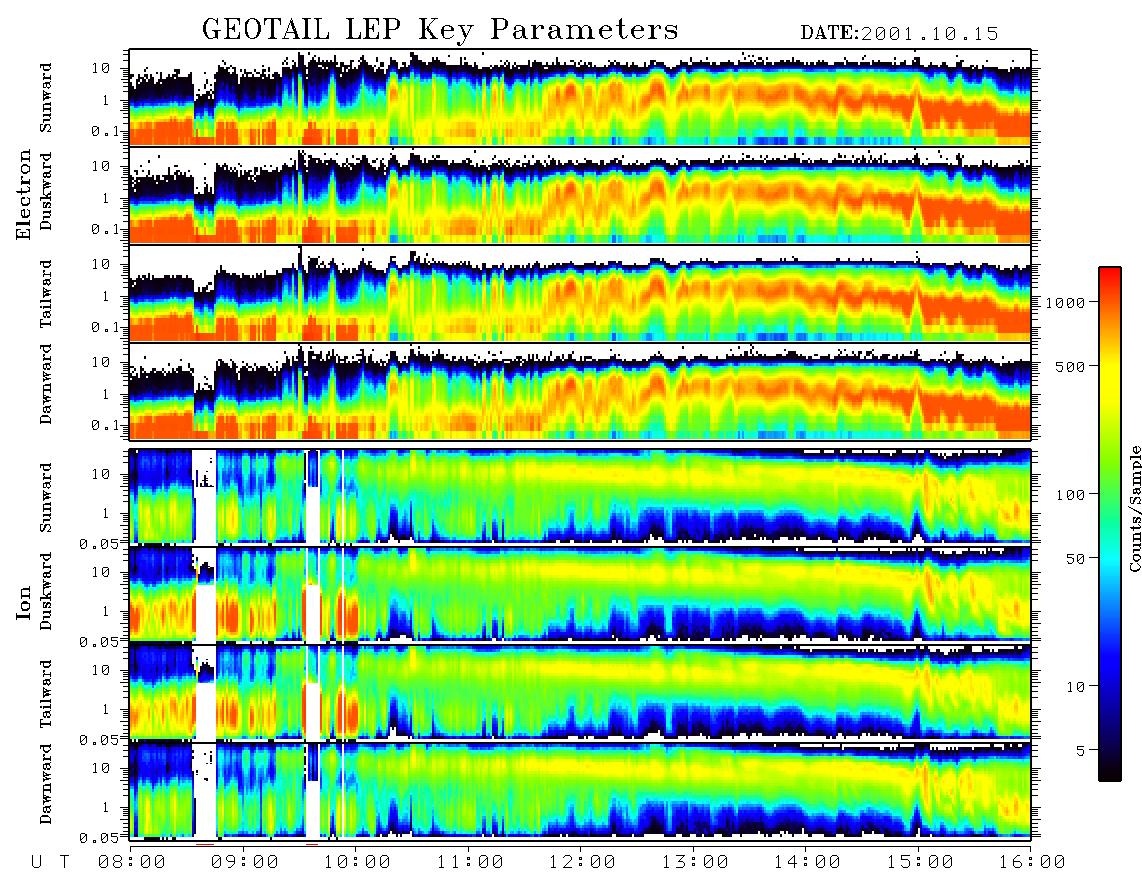Select the Ion Tailward axis label
Viewport: 1142px width, 880px height.
tap(46, 694)
